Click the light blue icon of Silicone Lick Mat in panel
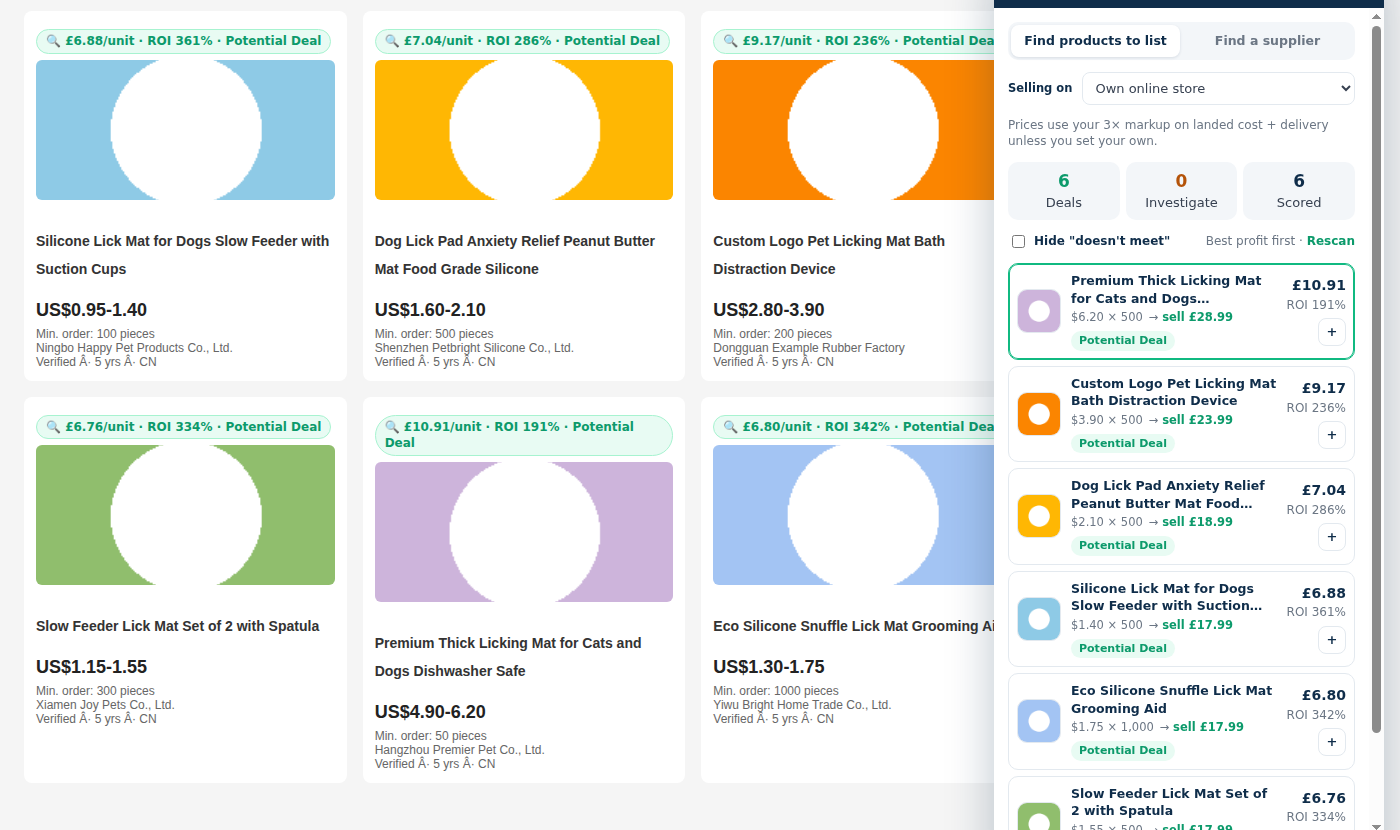The width and height of the screenshot is (1400, 830). [1039, 619]
